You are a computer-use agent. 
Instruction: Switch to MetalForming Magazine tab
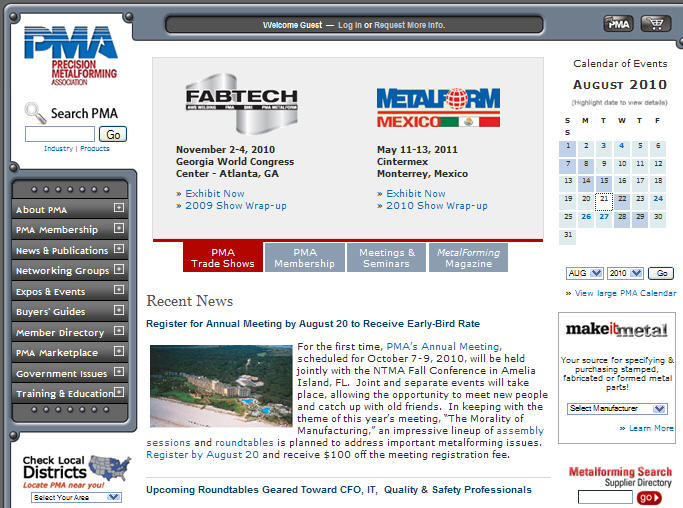click(468, 257)
